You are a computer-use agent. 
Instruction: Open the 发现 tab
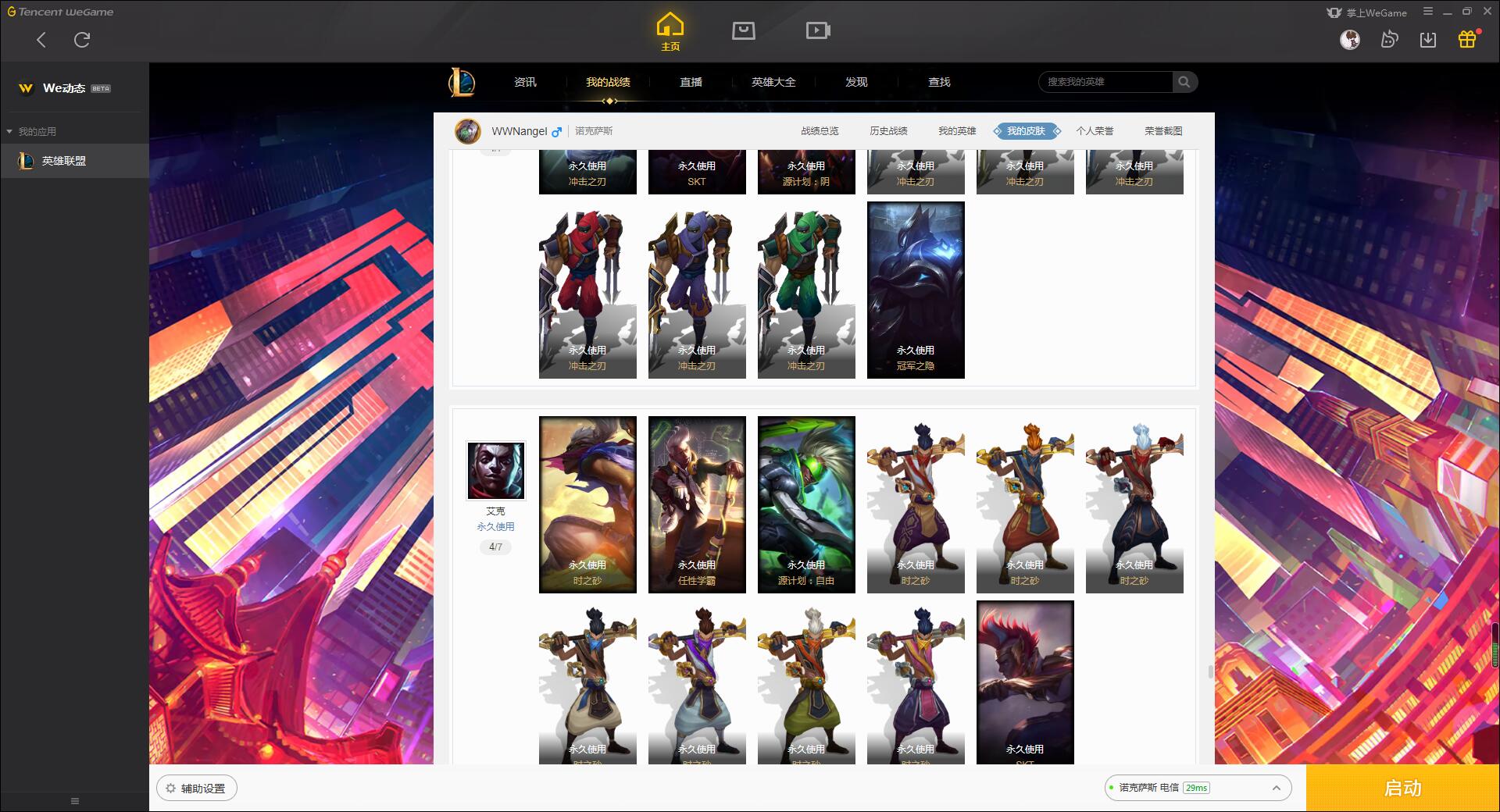pos(856,82)
